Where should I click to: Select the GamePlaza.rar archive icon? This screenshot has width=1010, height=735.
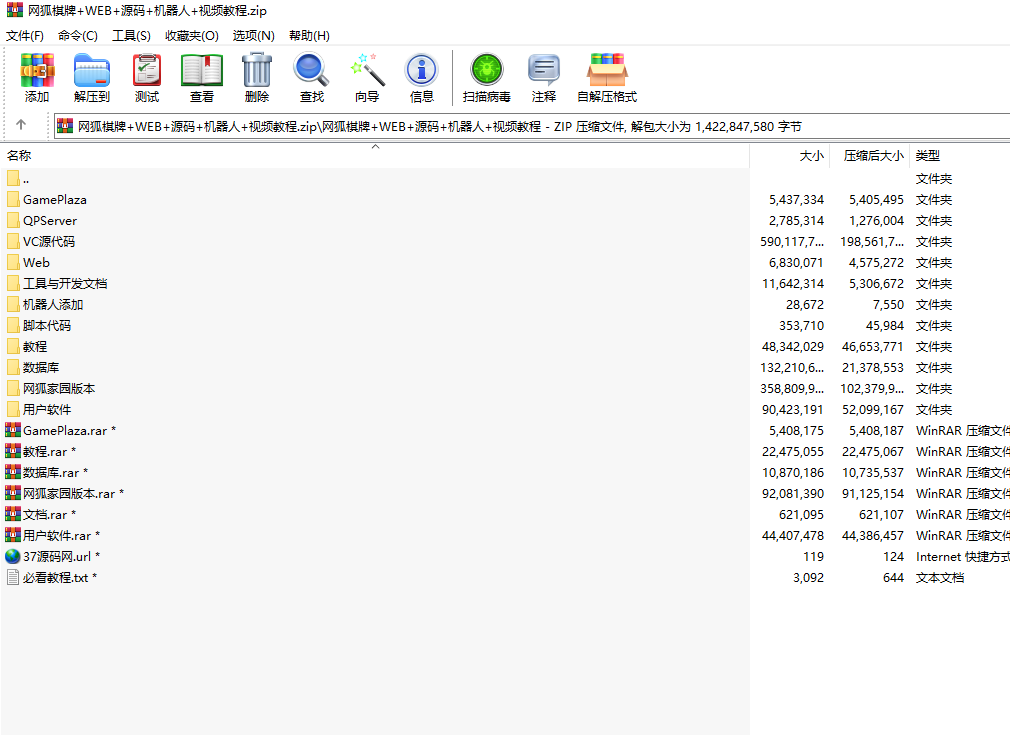click(13, 430)
